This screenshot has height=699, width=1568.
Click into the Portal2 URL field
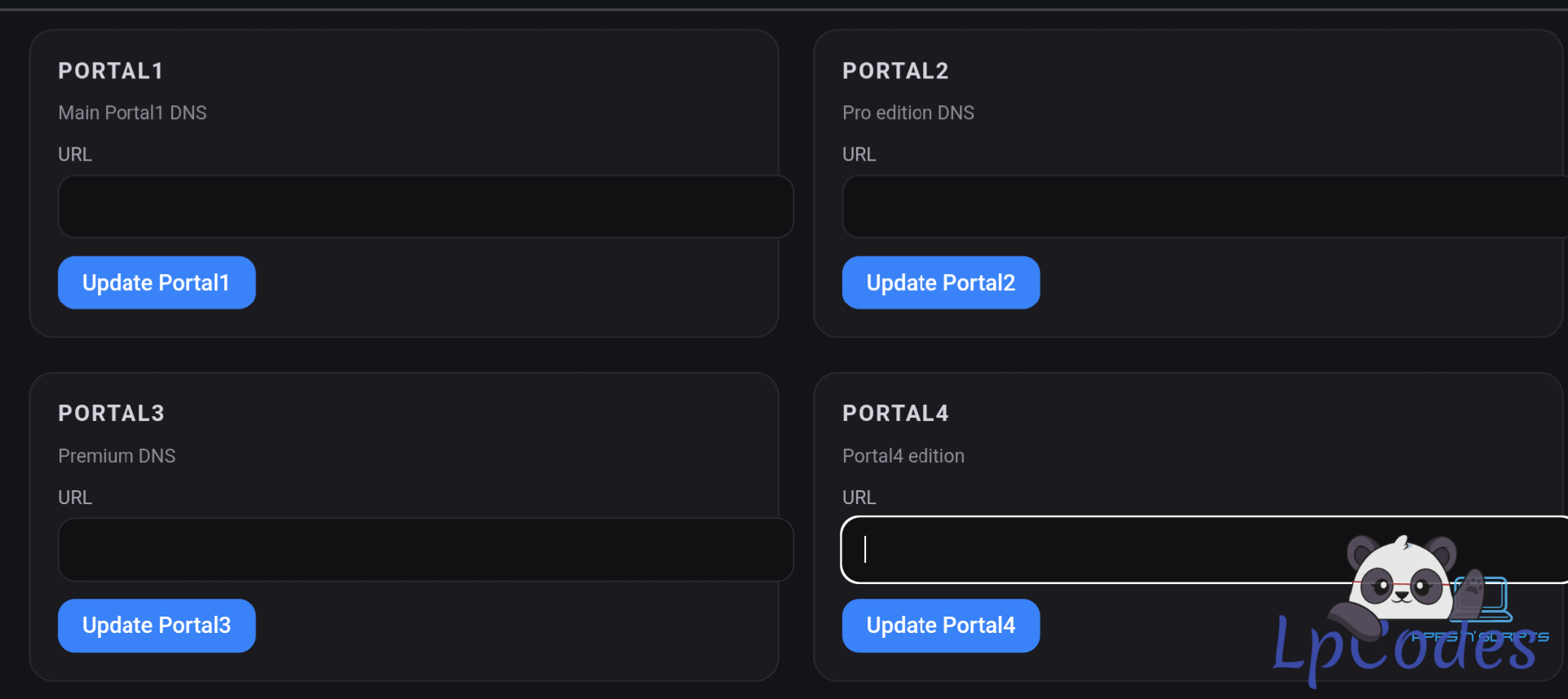1204,206
